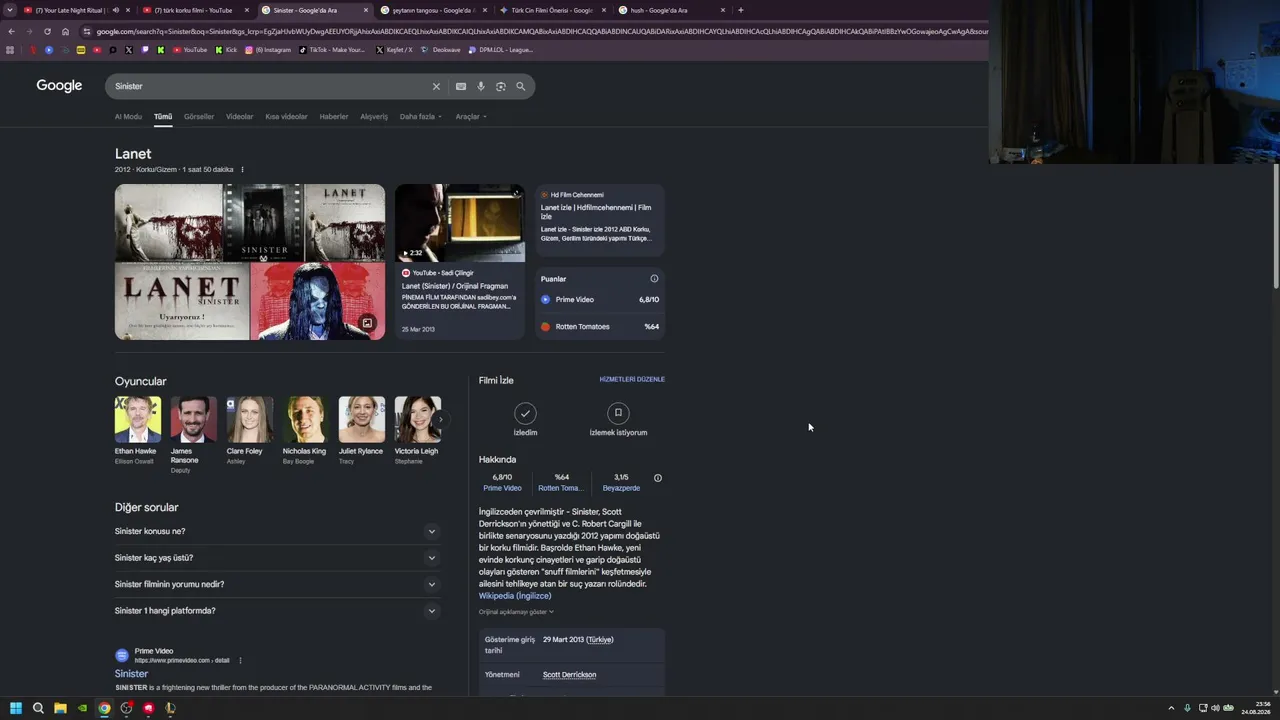Open the Wikipedia (İngilizce) link

point(515,596)
